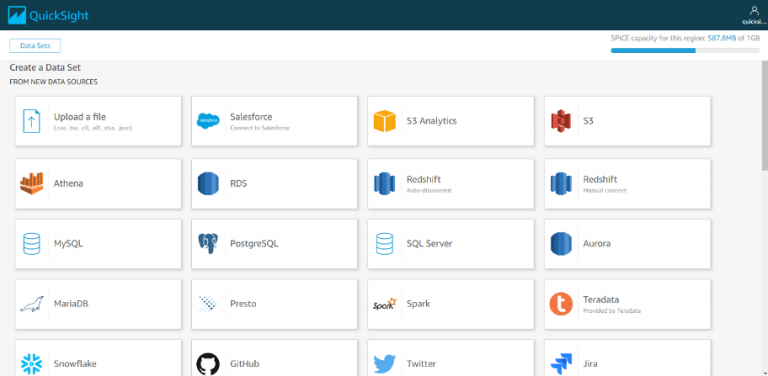Select the Teradata label
Image resolution: width=768 pixels, height=376 pixels.
(601, 300)
